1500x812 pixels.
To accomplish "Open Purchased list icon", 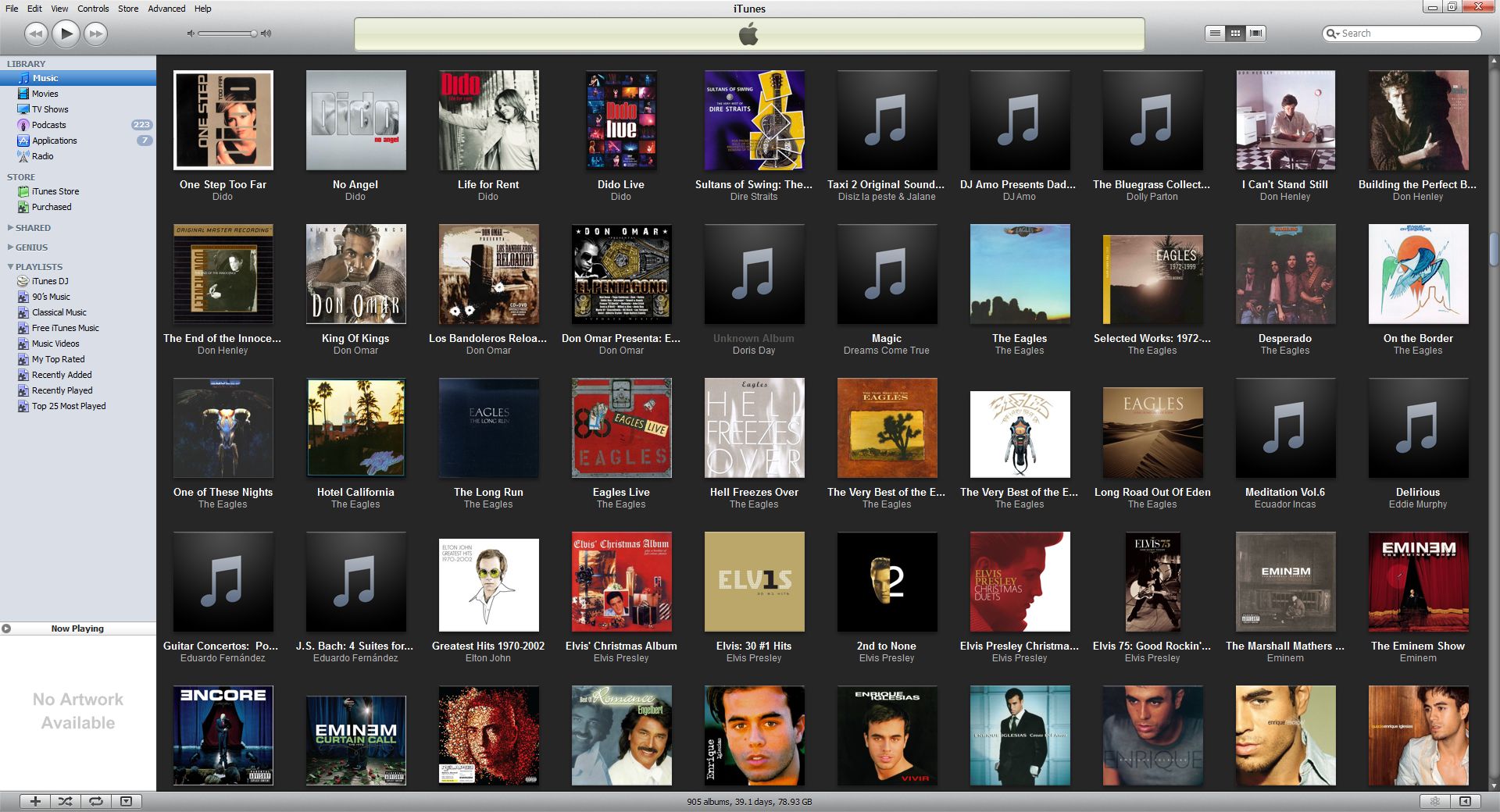I will 23,207.
